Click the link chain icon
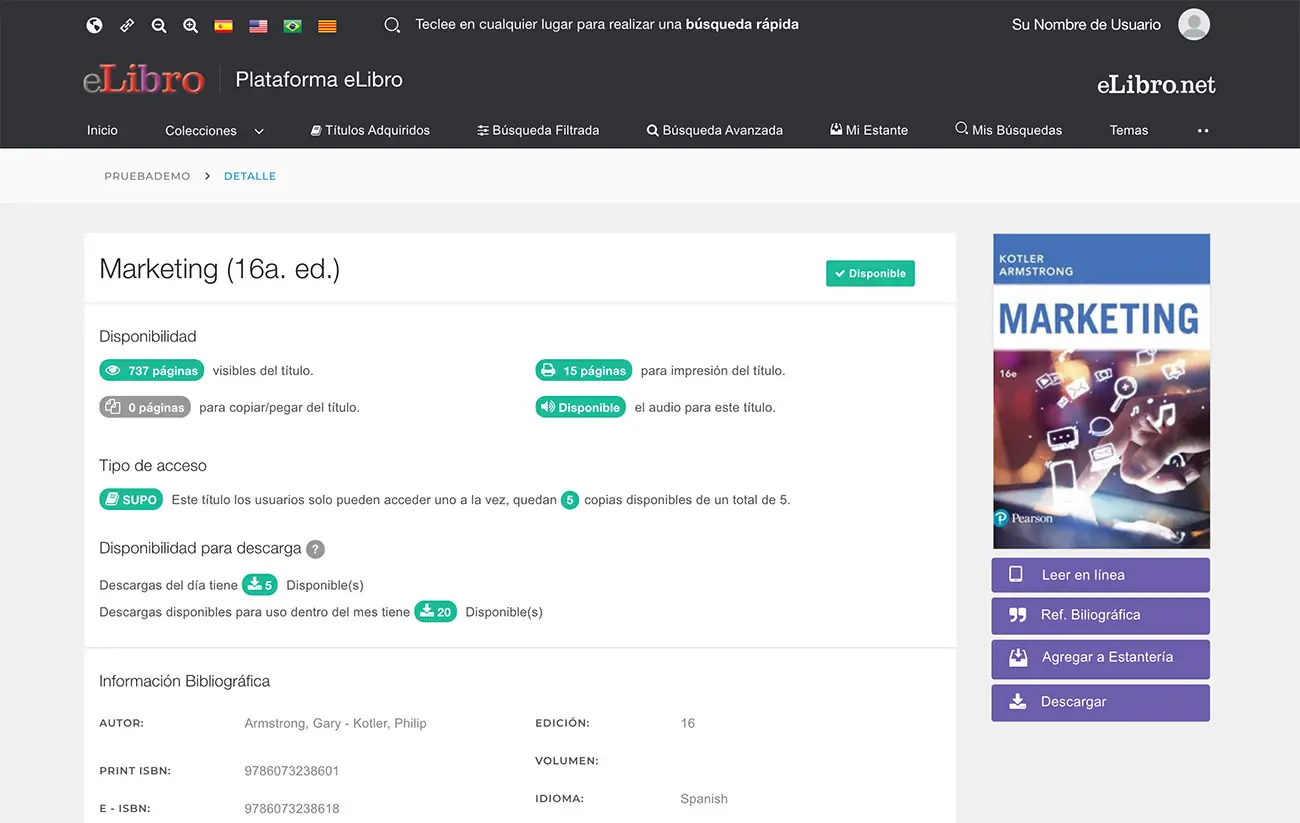The image size is (1300, 823). (126, 26)
